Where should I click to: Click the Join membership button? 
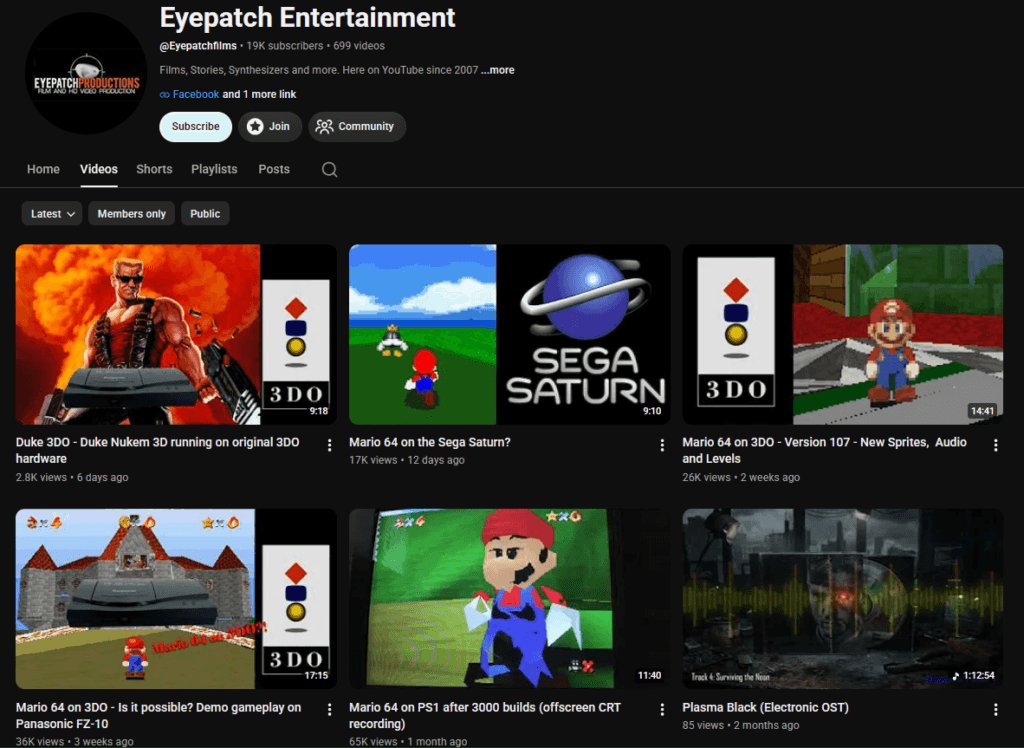click(x=270, y=127)
